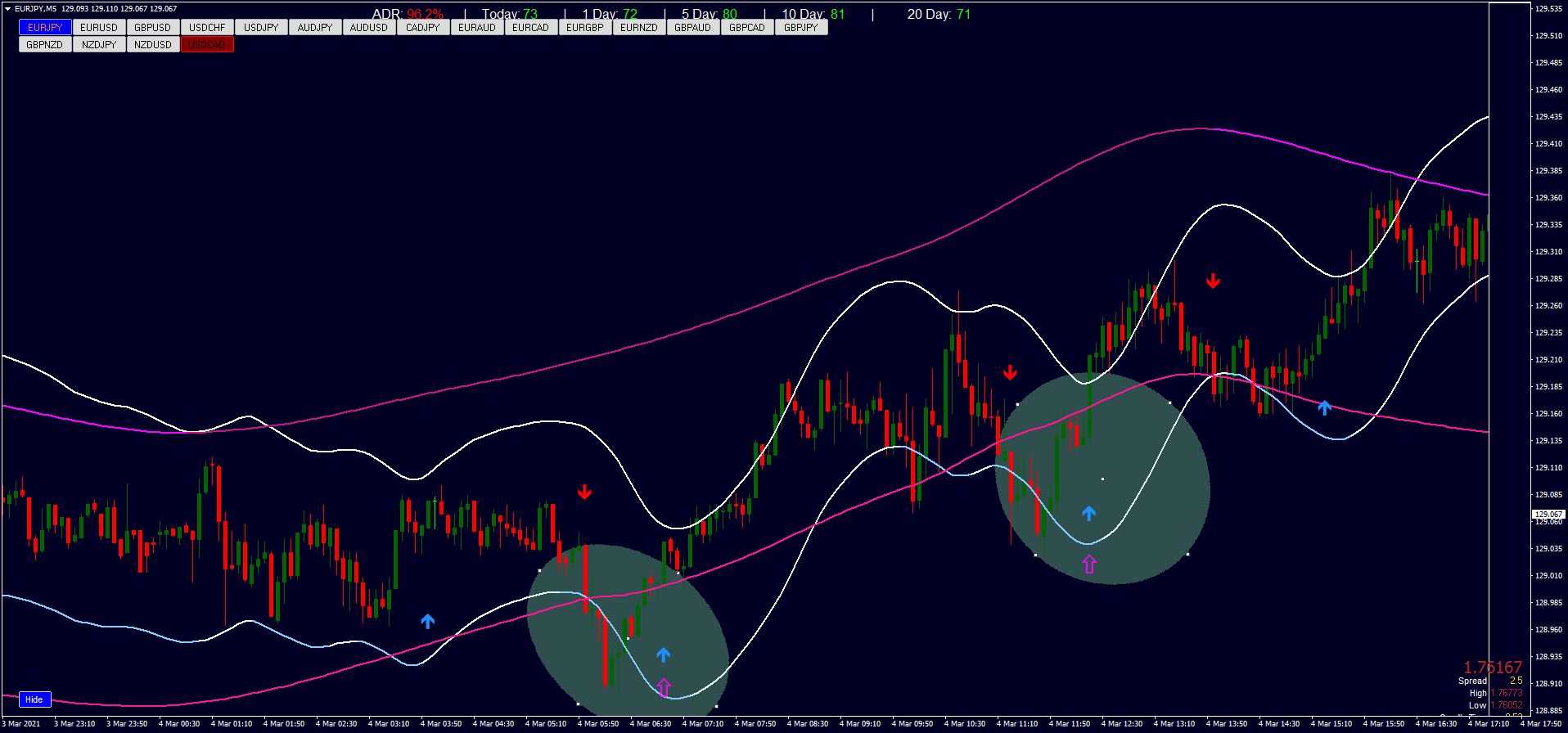
Task: Switch chart to EURUSD symbol
Action: click(99, 28)
